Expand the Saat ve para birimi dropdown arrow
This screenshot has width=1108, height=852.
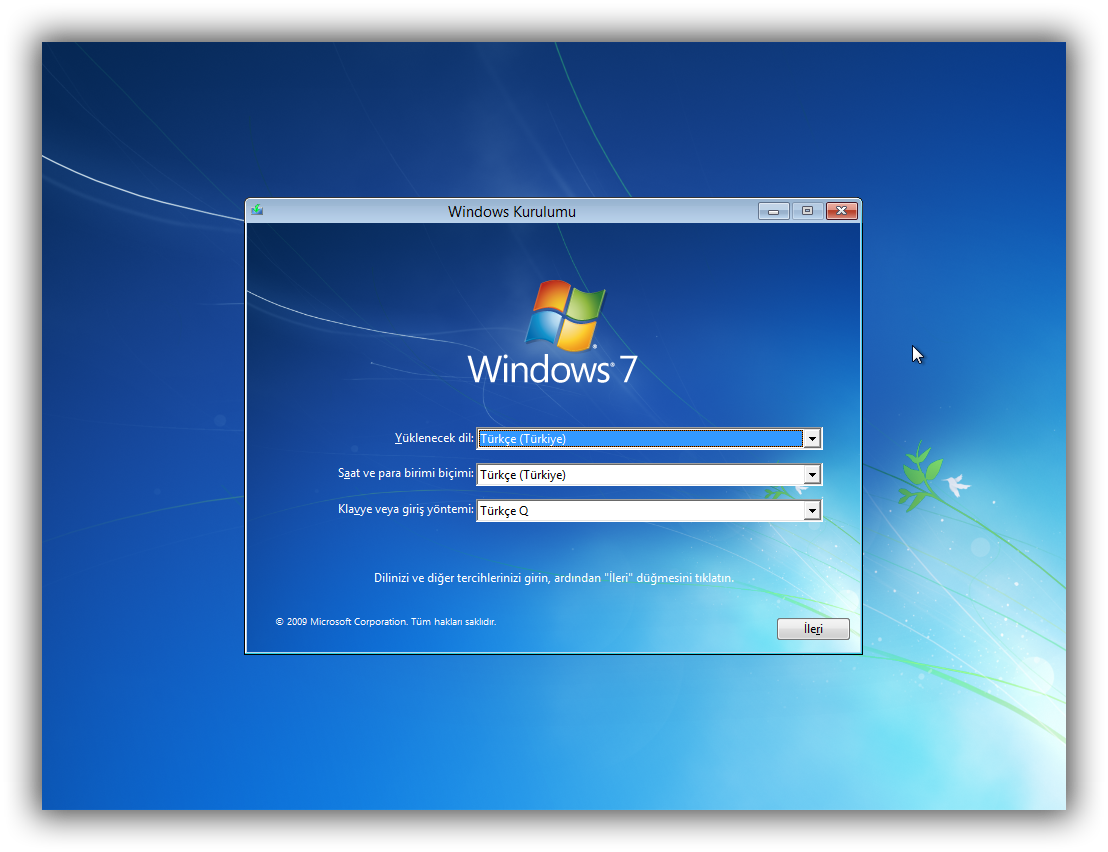812,475
